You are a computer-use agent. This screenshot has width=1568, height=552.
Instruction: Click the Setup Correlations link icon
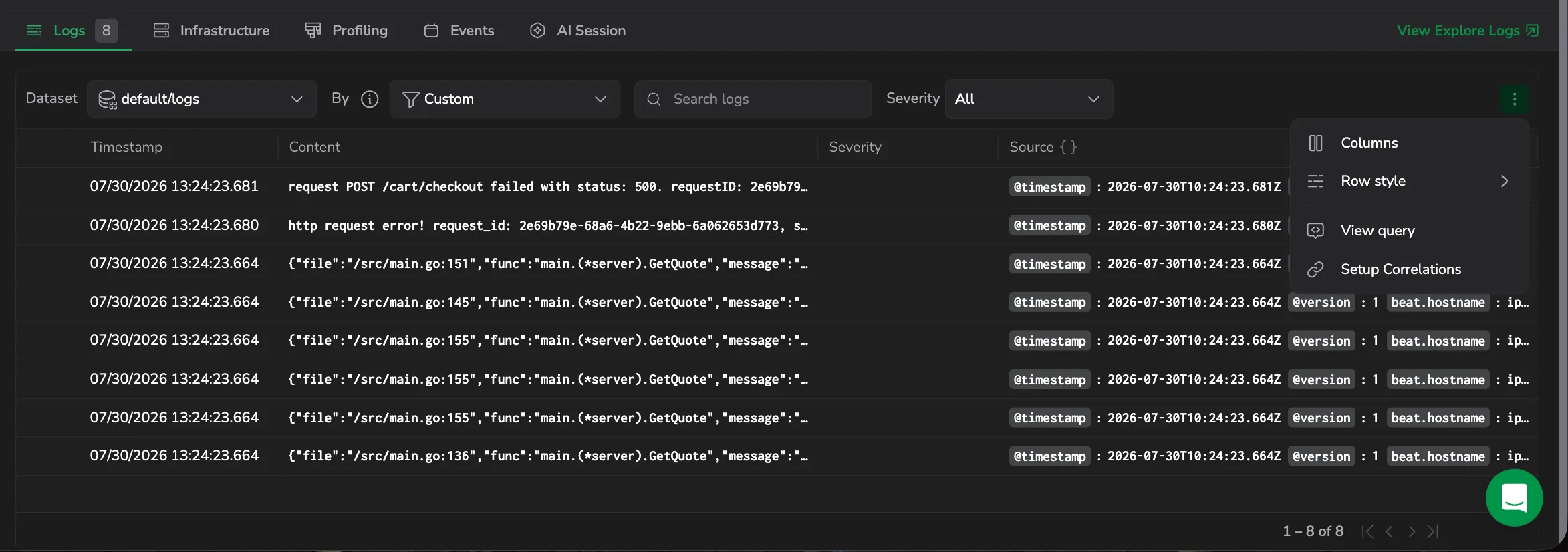[1315, 269]
